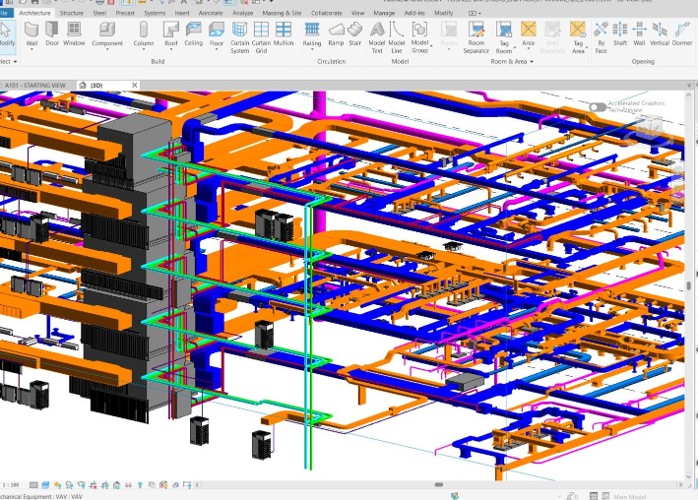Open the Steel ribbon tab

click(99, 13)
